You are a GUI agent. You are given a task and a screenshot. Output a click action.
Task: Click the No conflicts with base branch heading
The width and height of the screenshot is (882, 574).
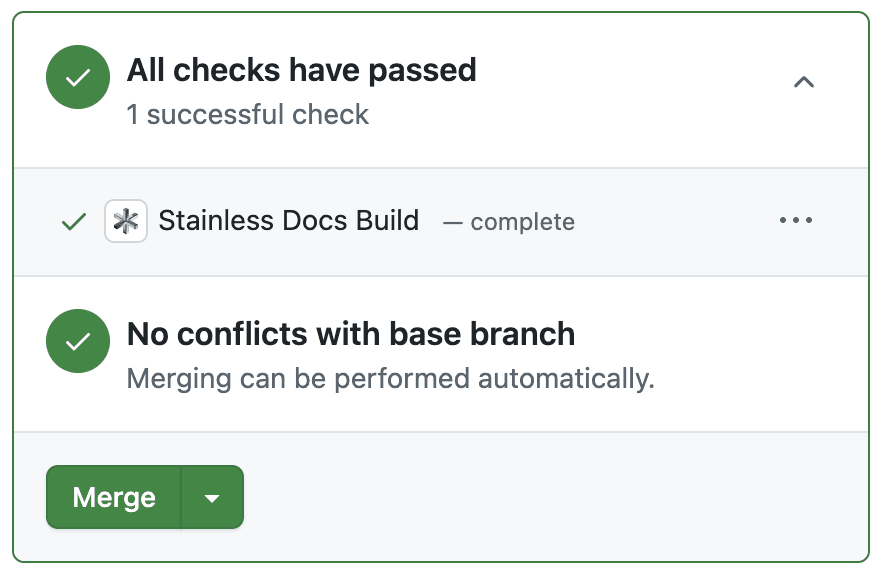(x=350, y=333)
